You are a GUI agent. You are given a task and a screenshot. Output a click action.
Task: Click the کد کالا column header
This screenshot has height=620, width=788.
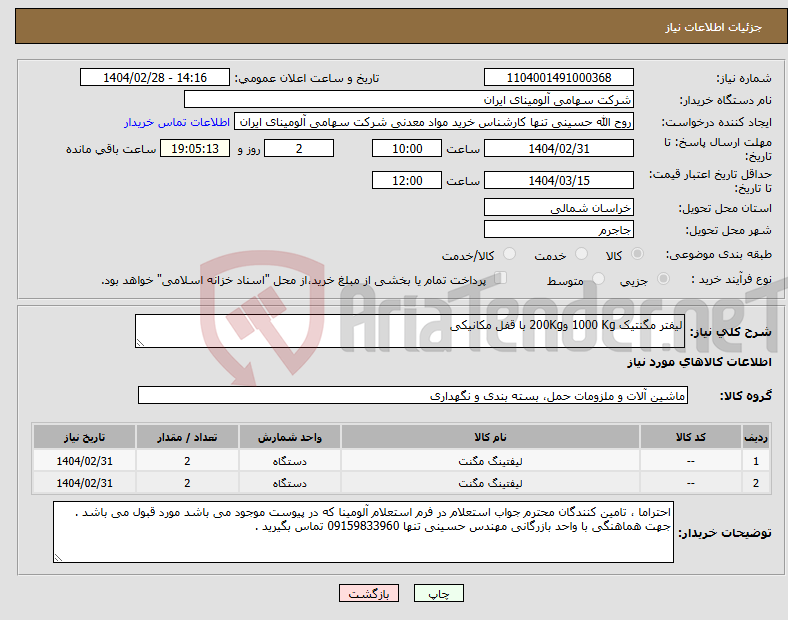(x=691, y=437)
